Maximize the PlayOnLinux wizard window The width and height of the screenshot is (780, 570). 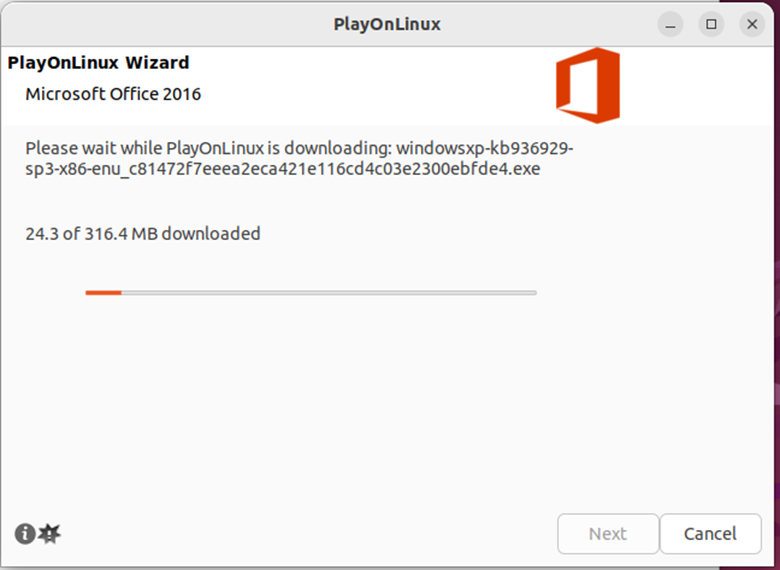(712, 24)
